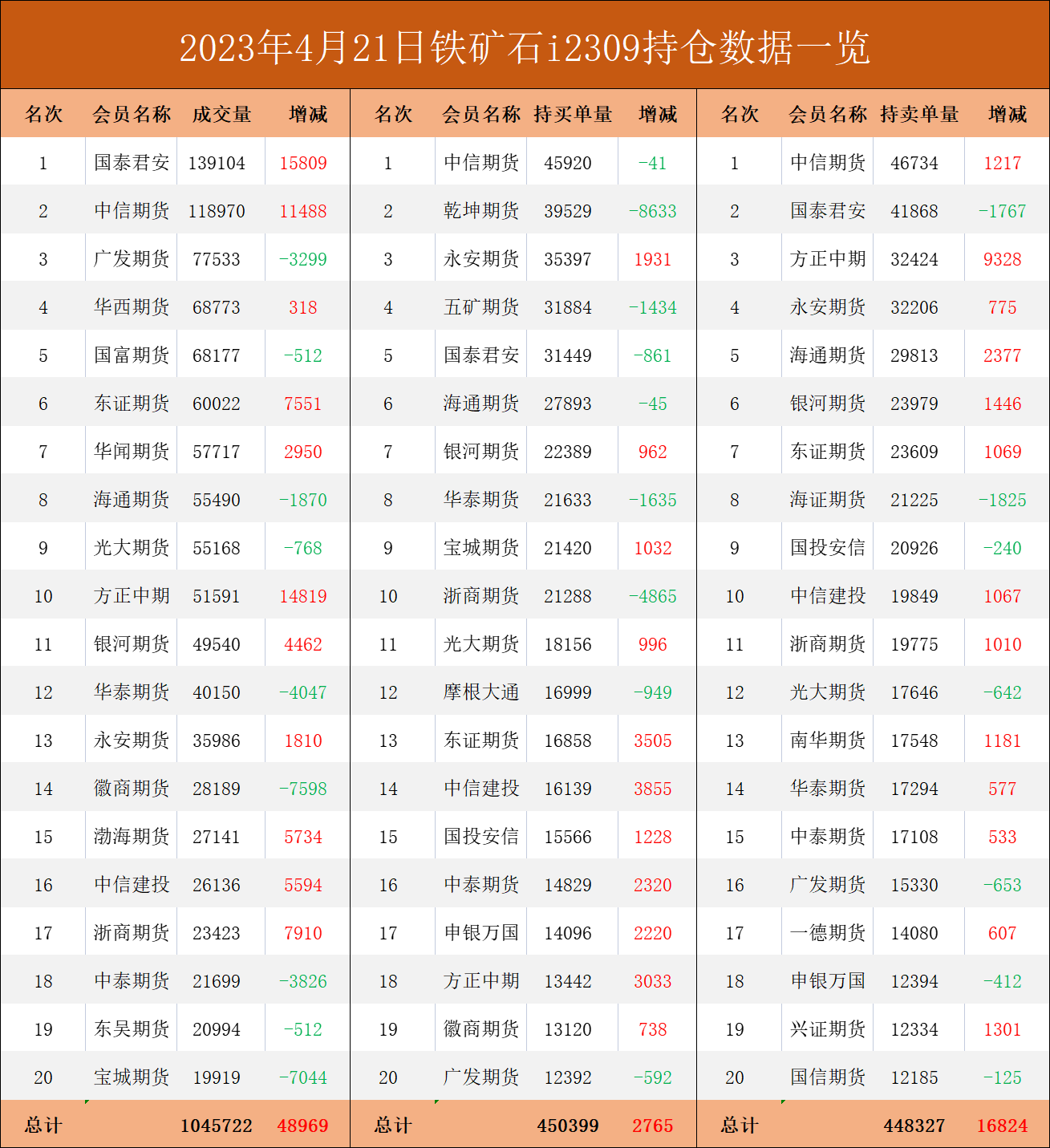This screenshot has height=1148, width=1050.
Task: Select the total change 48969
Action: click(303, 1126)
